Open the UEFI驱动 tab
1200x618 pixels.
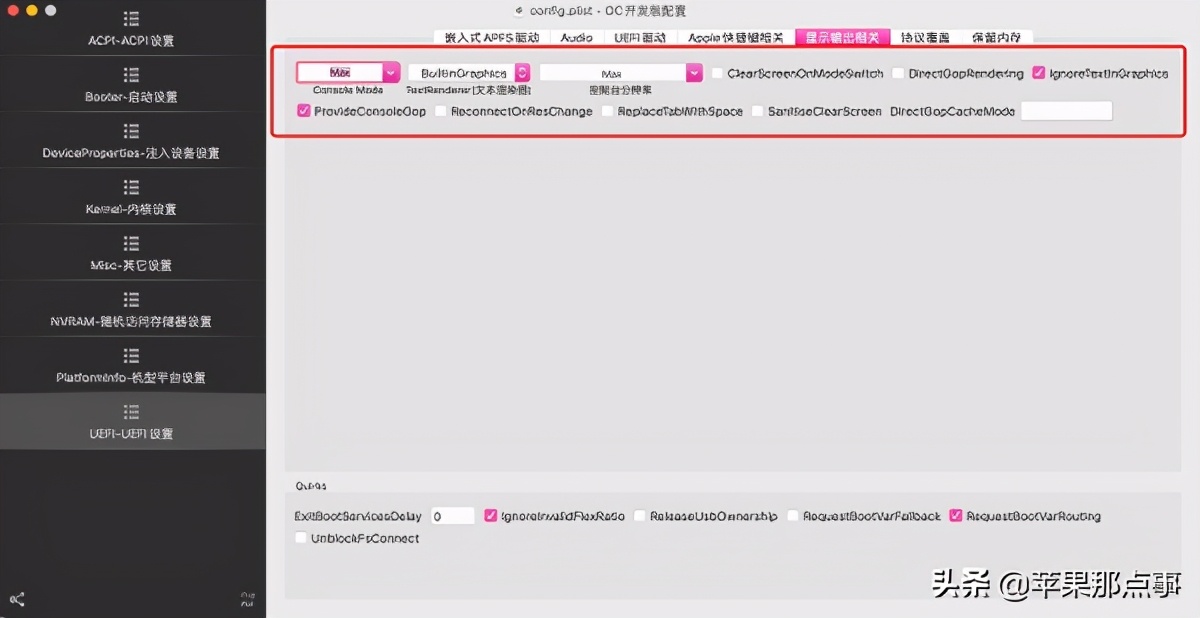[x=641, y=37]
